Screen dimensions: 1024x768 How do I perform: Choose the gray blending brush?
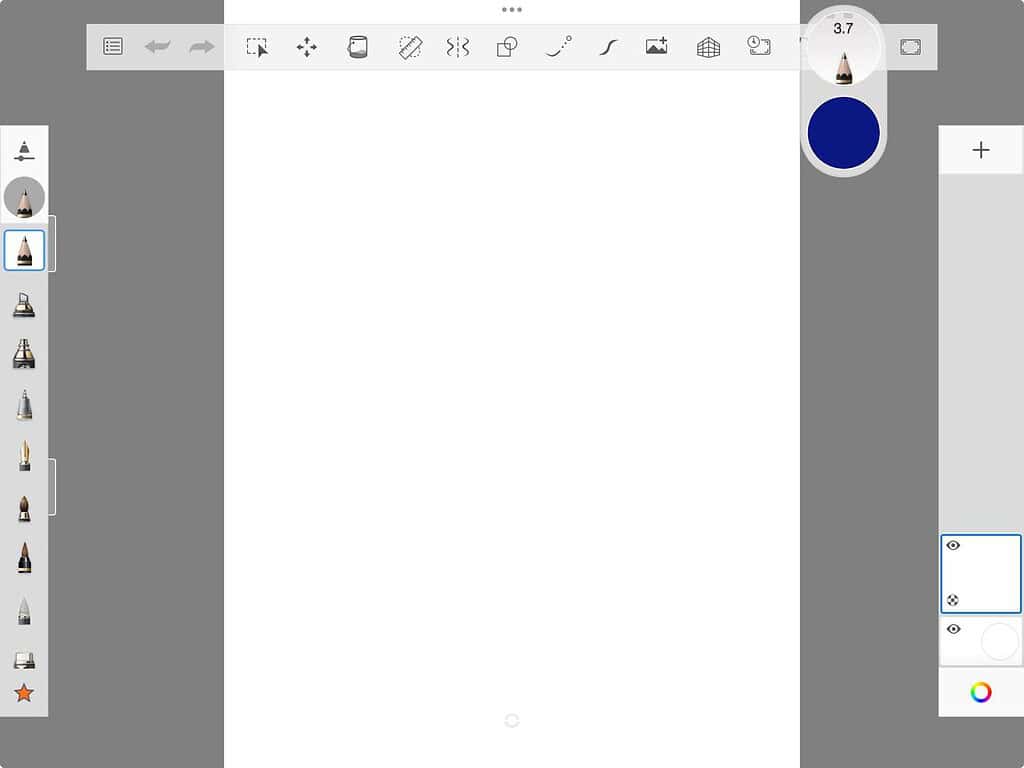24,611
